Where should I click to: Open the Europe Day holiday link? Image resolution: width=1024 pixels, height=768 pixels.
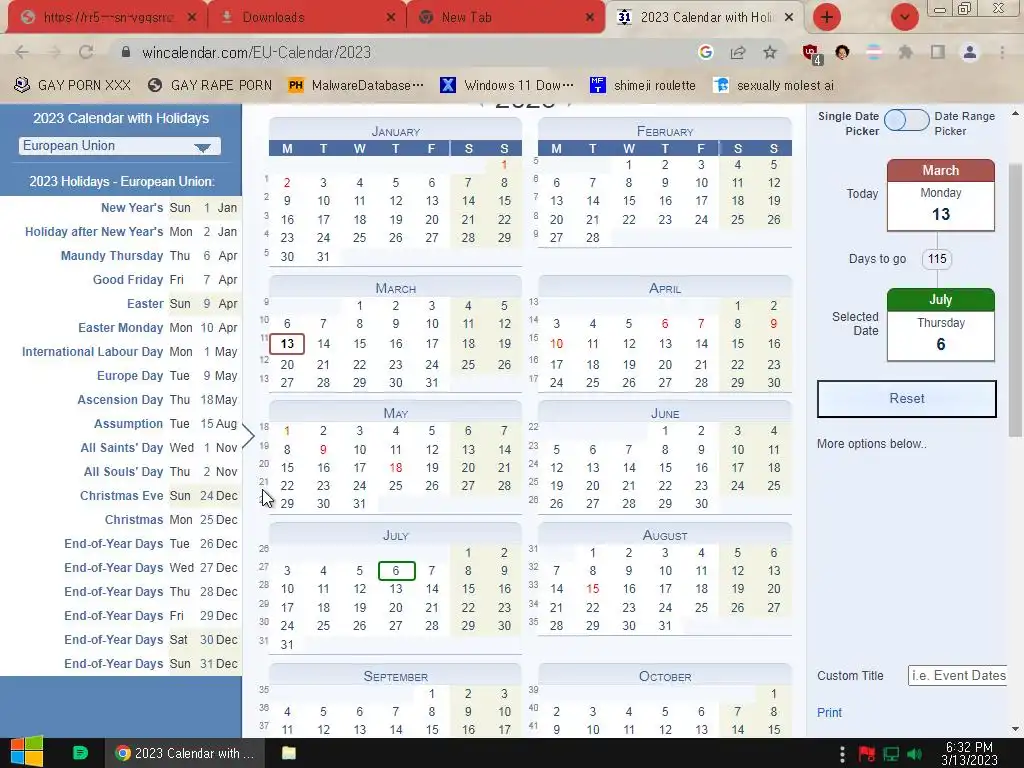point(130,376)
